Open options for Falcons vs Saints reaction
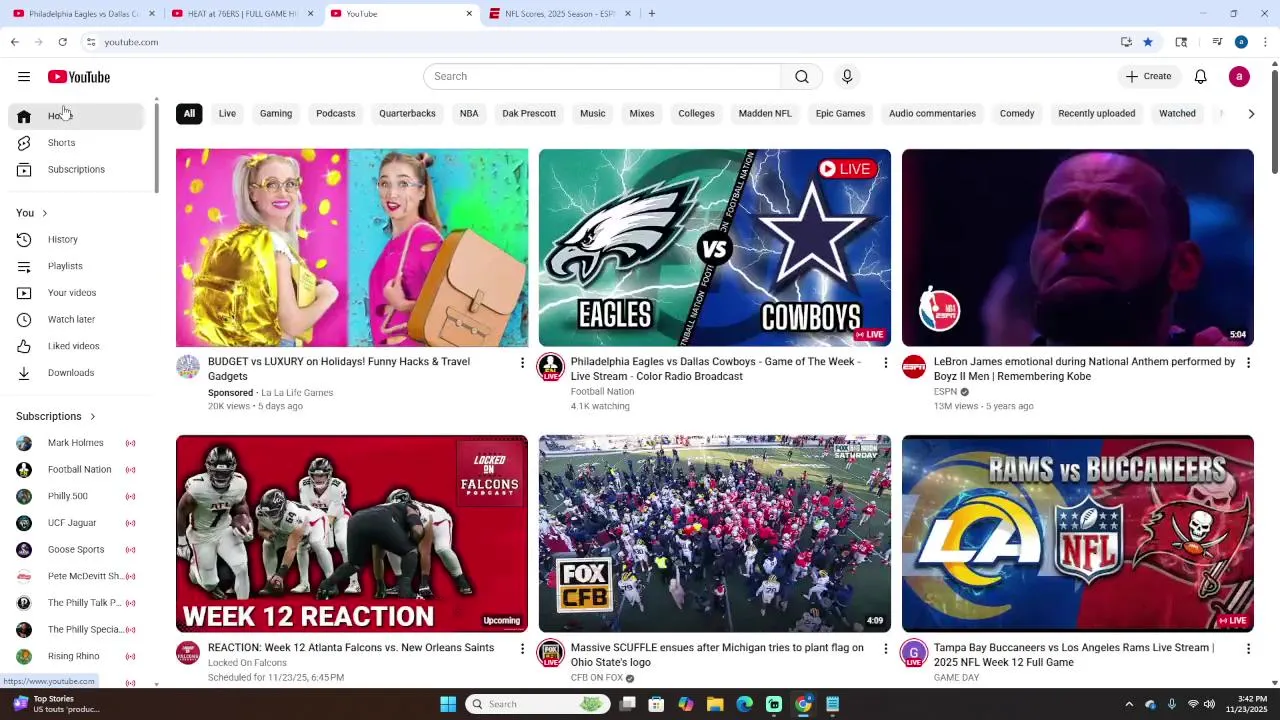Viewport: 1280px width, 720px height. 522,649
